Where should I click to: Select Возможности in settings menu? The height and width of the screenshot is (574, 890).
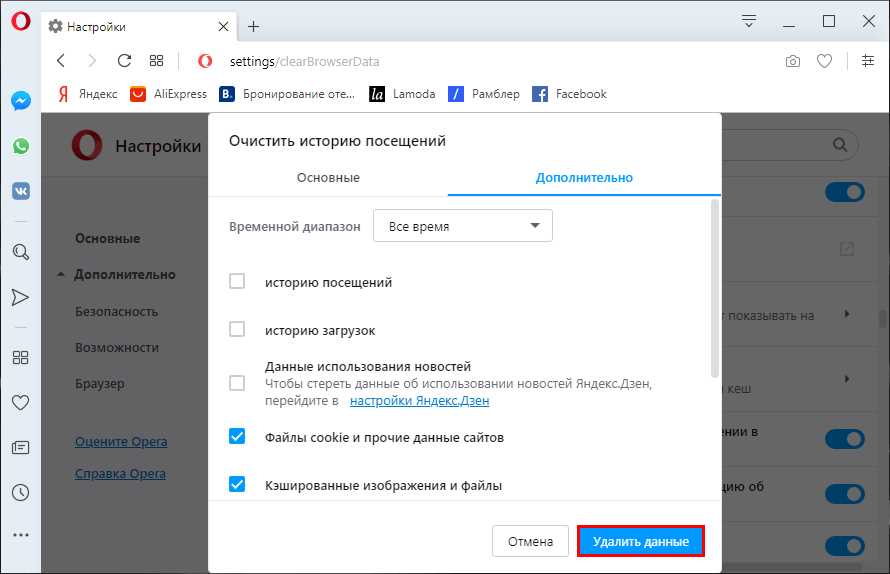[117, 347]
